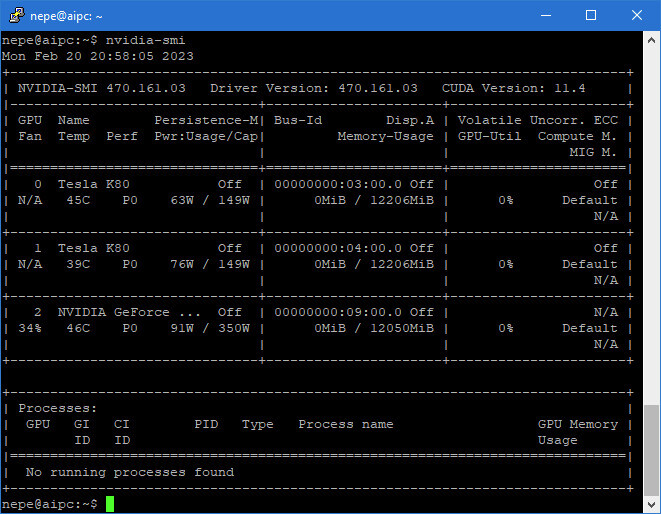Click the Bus-Id column header

click(298, 120)
